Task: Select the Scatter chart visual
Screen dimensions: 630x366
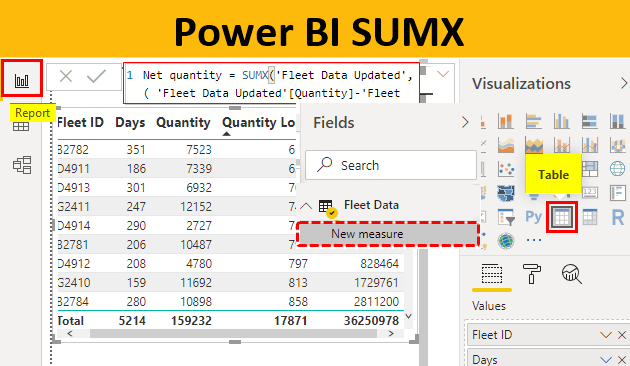Action: point(506,169)
